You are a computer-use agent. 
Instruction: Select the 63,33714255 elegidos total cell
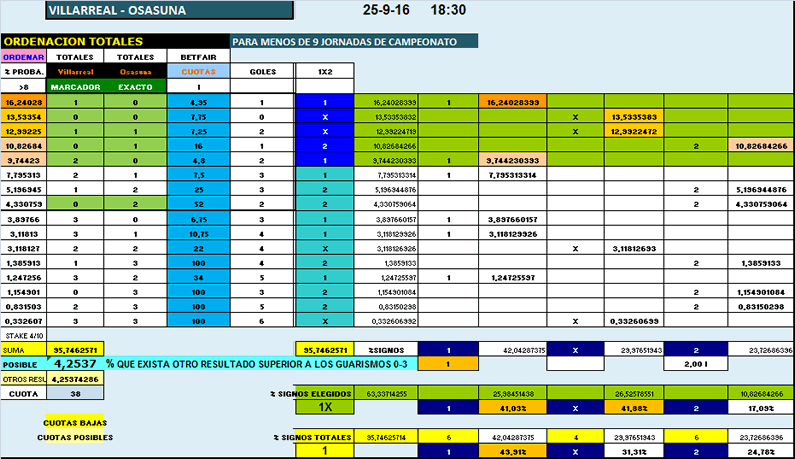point(386,394)
